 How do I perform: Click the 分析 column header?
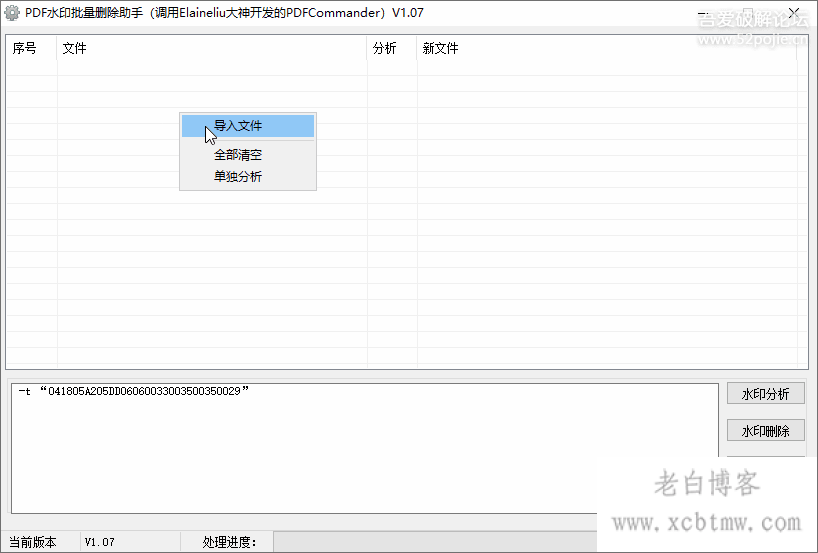pos(392,49)
